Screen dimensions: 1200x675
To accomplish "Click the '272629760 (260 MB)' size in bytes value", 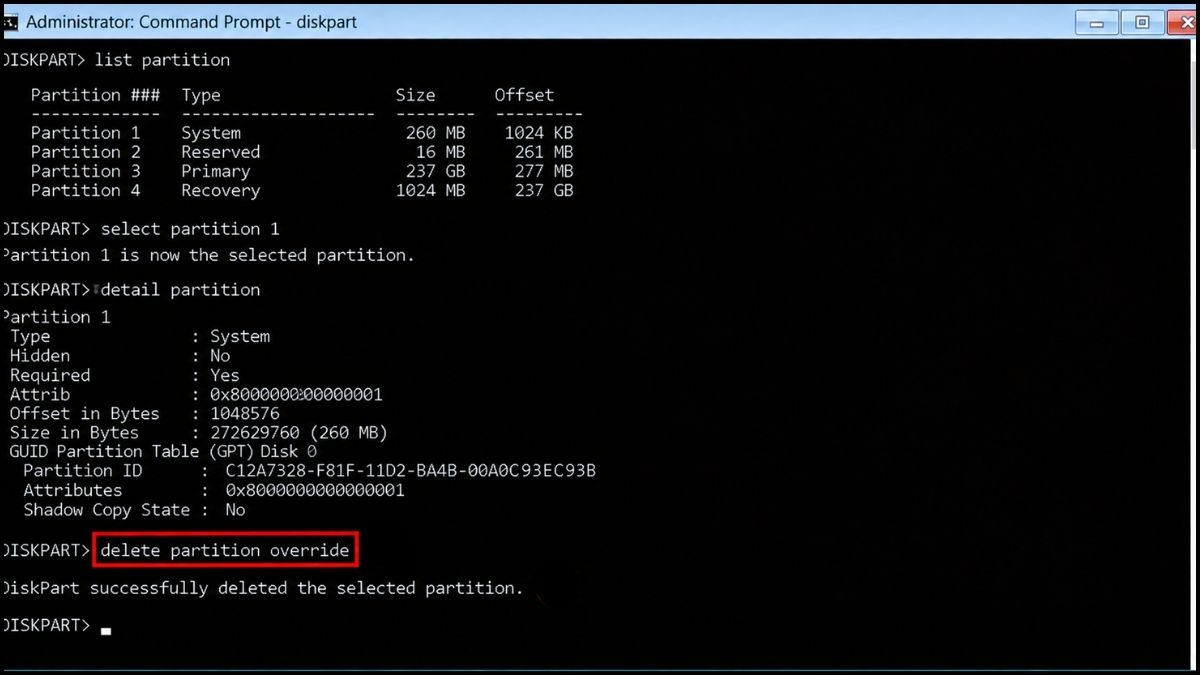I will [x=298, y=433].
